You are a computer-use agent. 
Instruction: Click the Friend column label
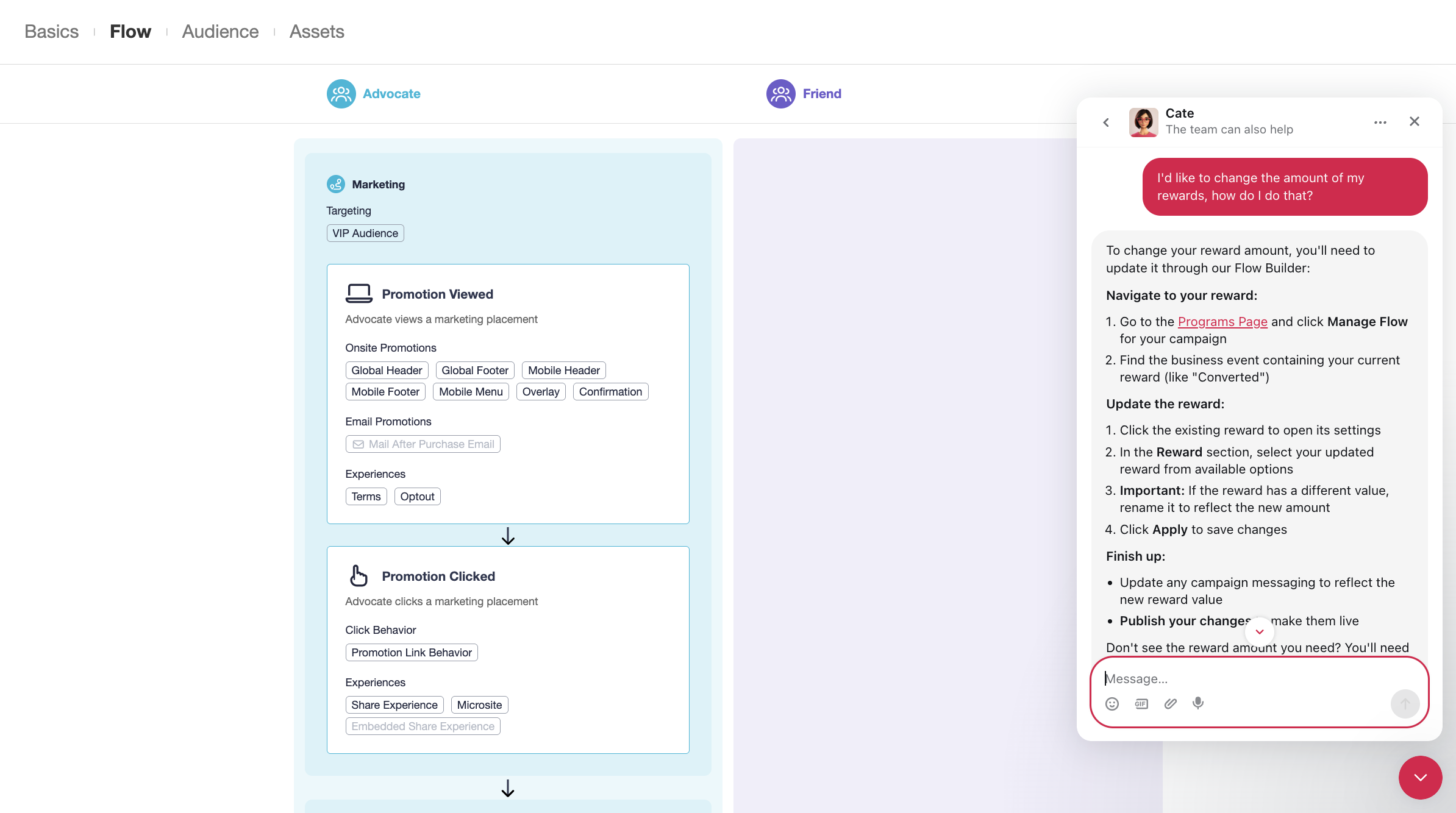(822, 94)
